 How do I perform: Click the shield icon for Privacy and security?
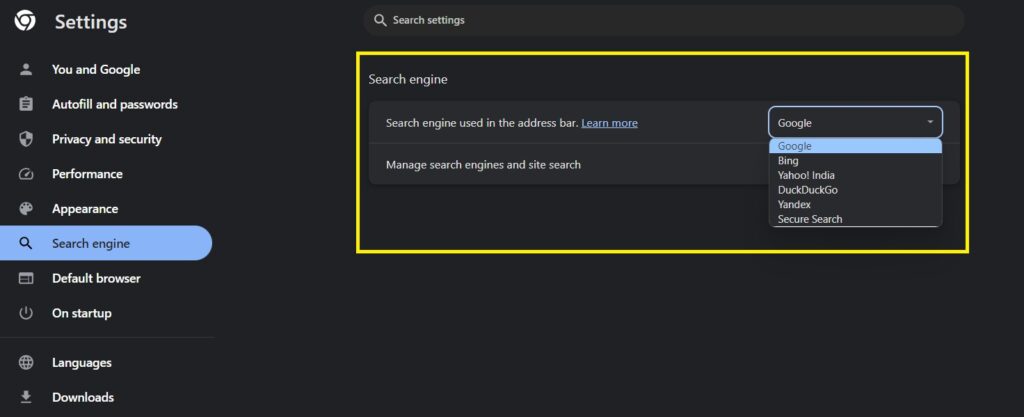[x=26, y=139]
